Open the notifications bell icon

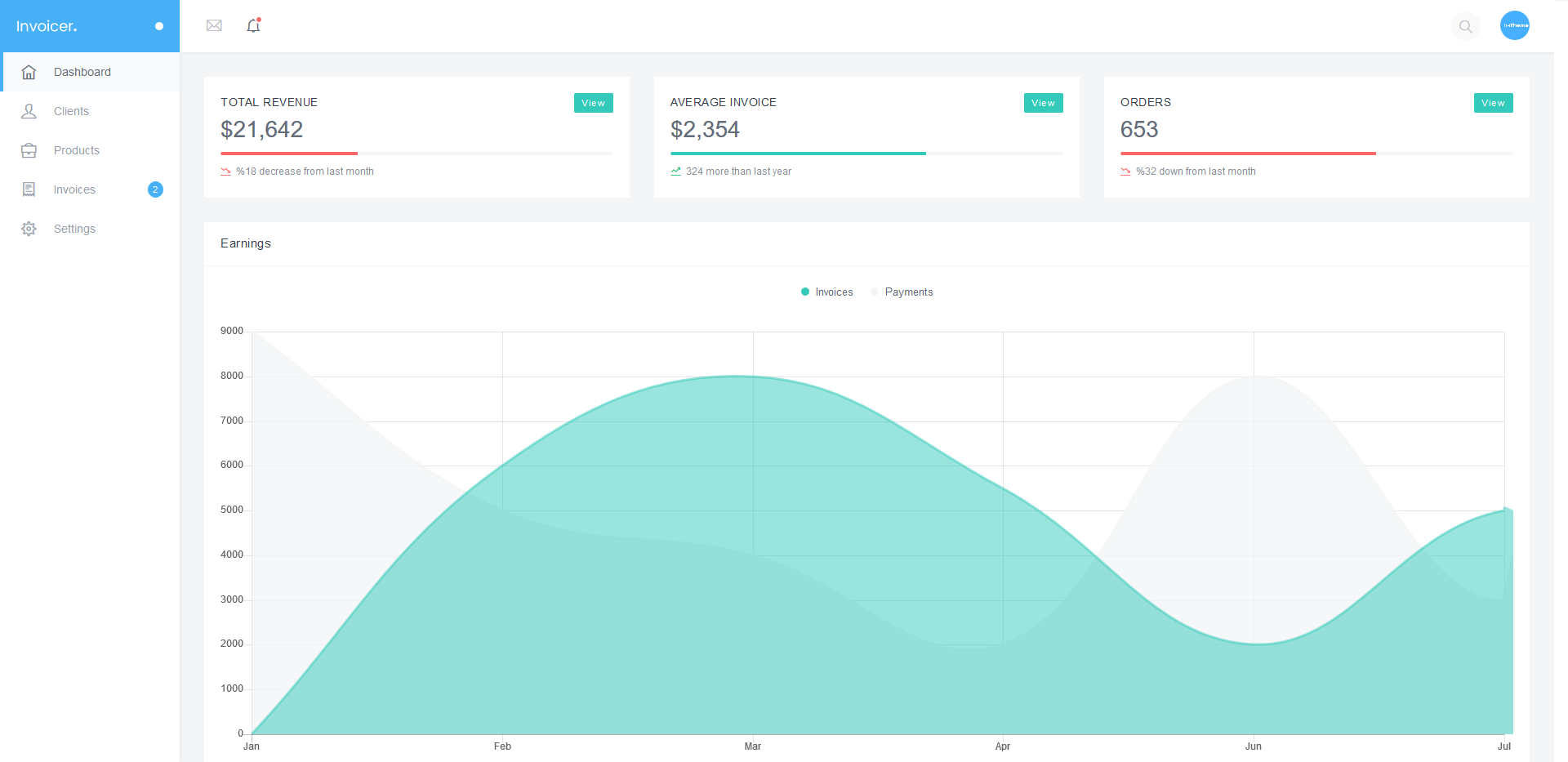click(253, 26)
